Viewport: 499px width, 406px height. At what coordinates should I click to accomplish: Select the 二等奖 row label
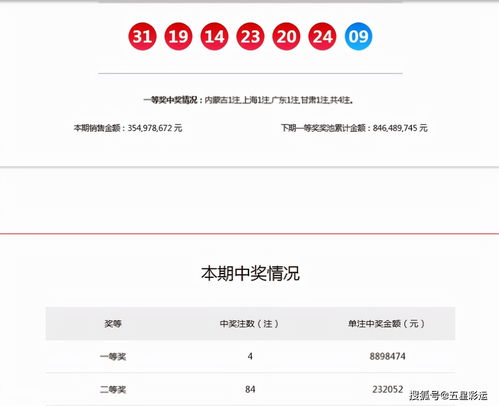(113, 389)
